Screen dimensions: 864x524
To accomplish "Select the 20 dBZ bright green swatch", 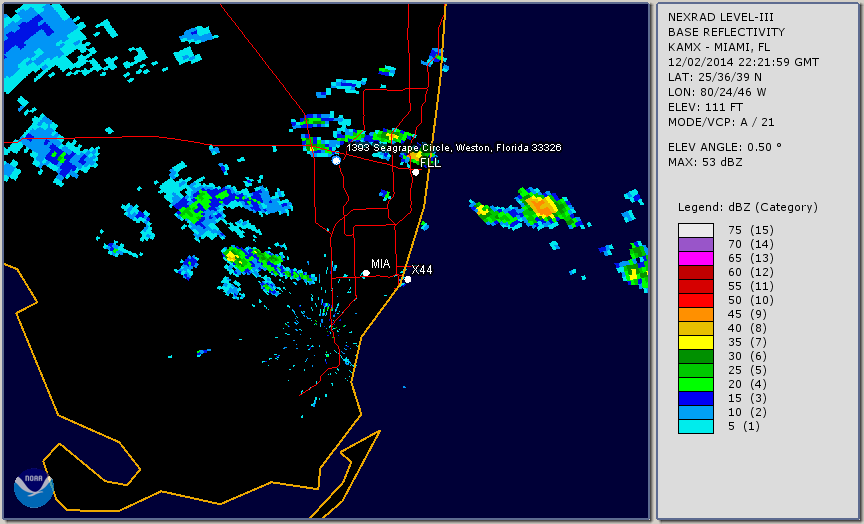I will pyautogui.click(x=696, y=385).
